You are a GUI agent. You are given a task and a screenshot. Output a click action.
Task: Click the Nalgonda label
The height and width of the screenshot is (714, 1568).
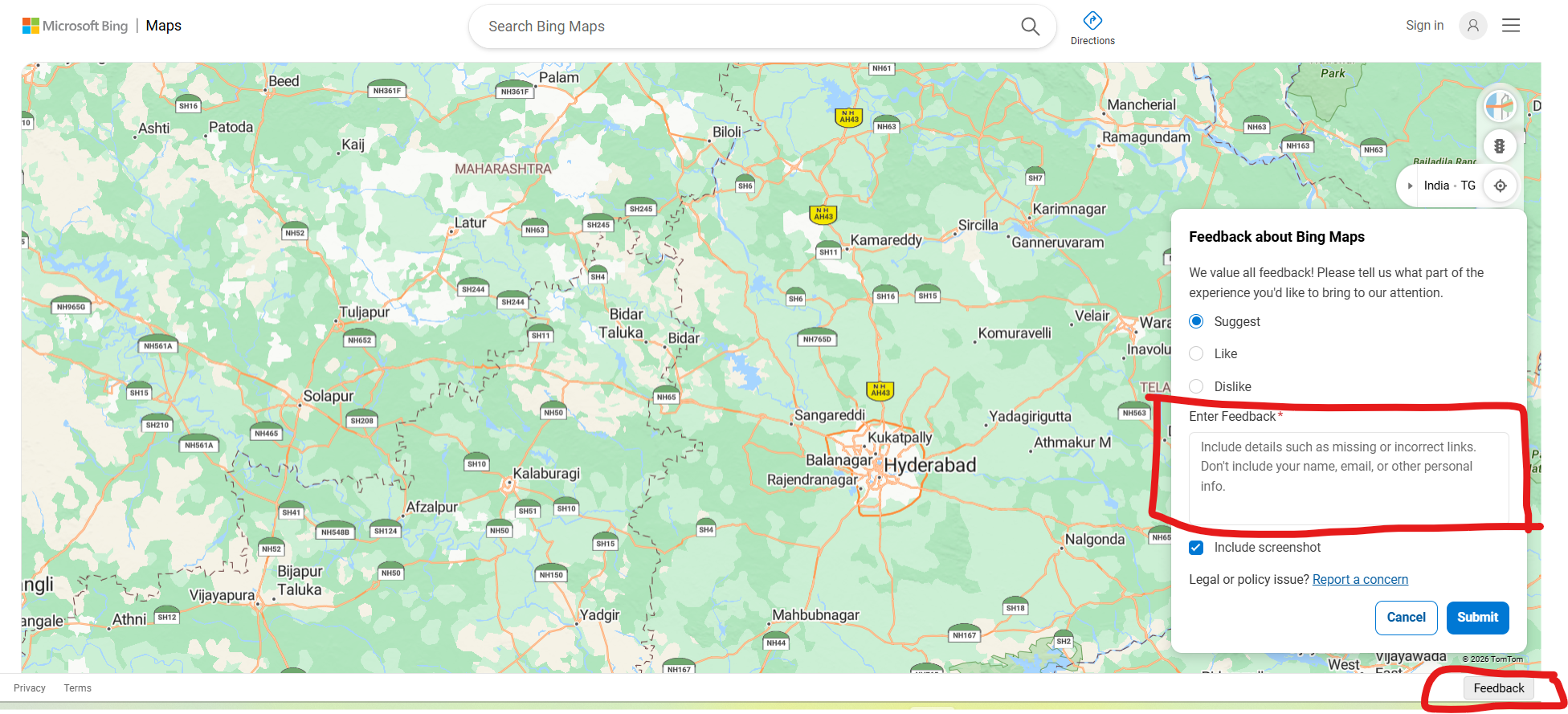pos(1095,540)
